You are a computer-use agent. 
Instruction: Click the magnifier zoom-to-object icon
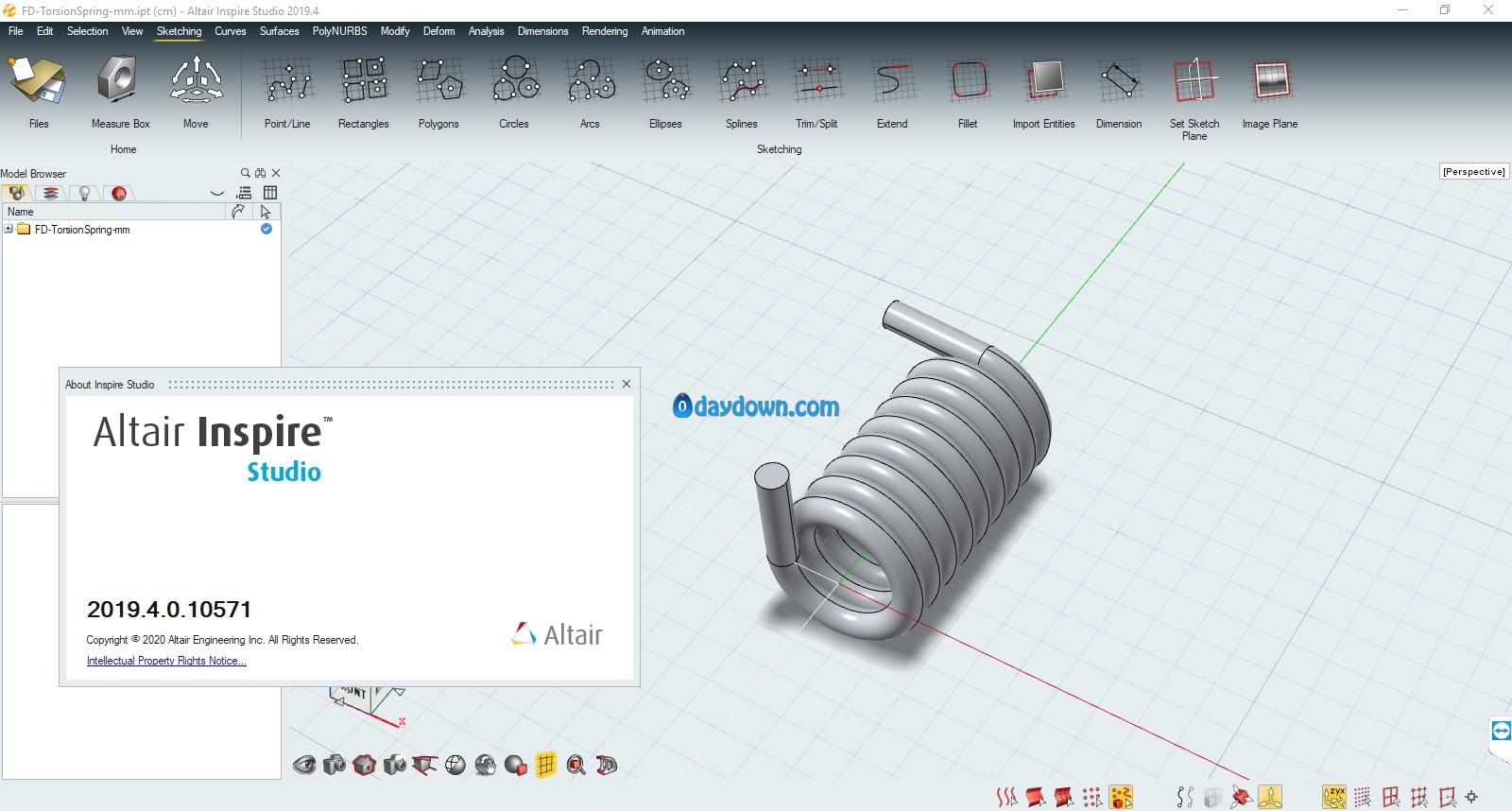point(576,766)
